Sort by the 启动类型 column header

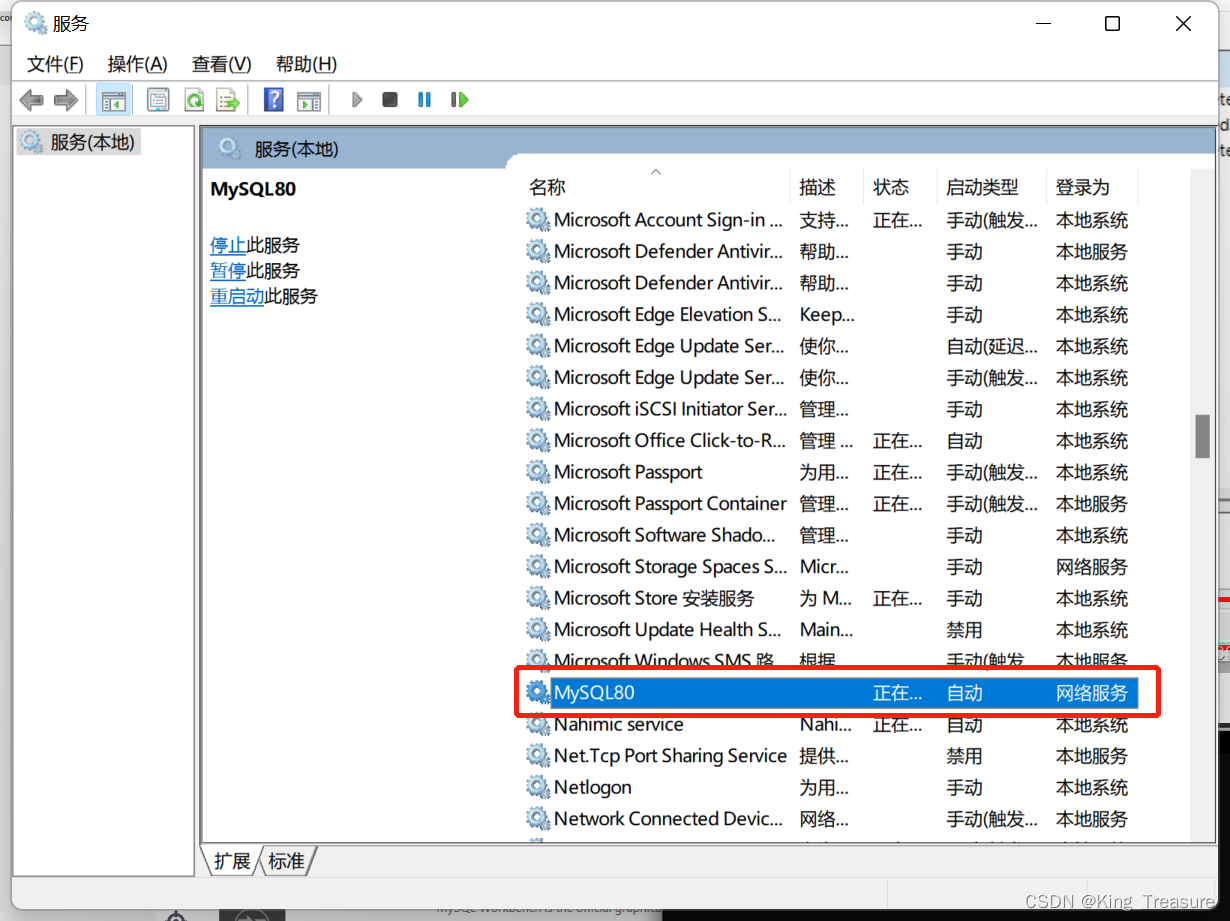pyautogui.click(x=992, y=187)
